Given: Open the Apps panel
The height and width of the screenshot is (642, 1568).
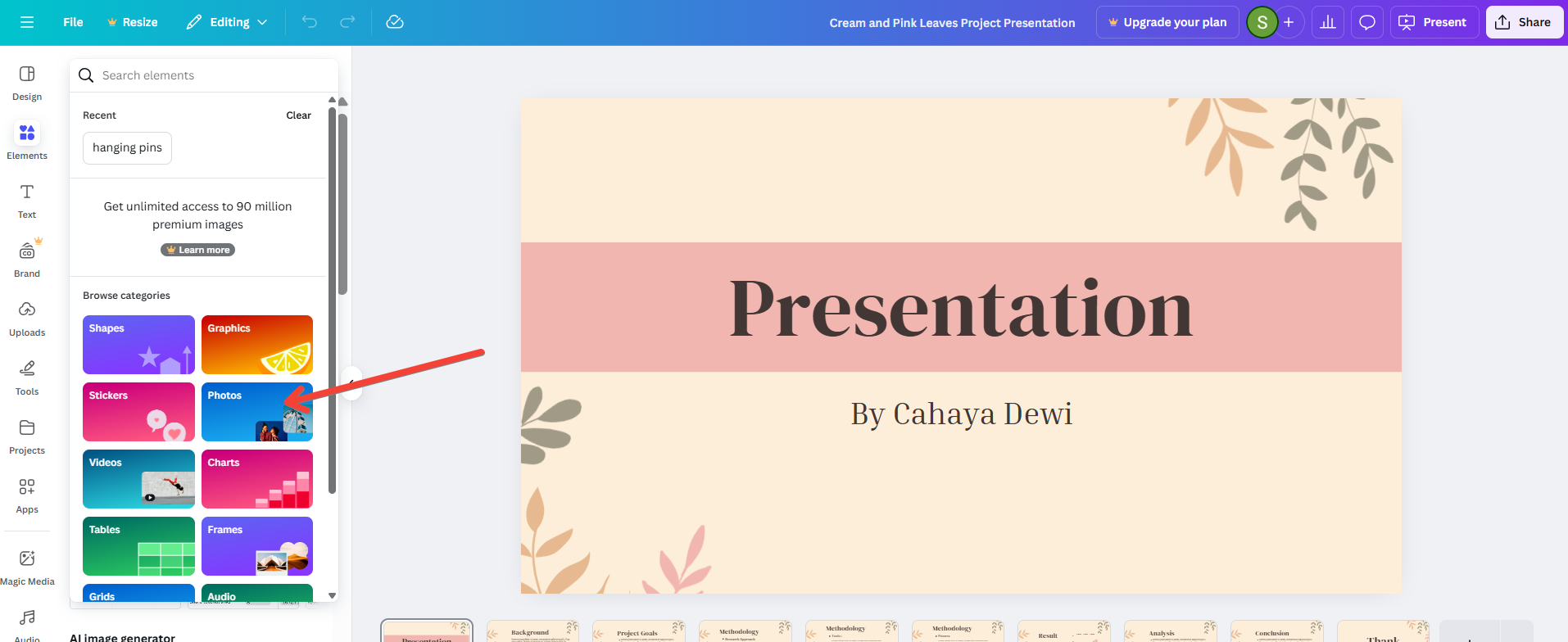Looking at the screenshot, I should click(x=27, y=495).
